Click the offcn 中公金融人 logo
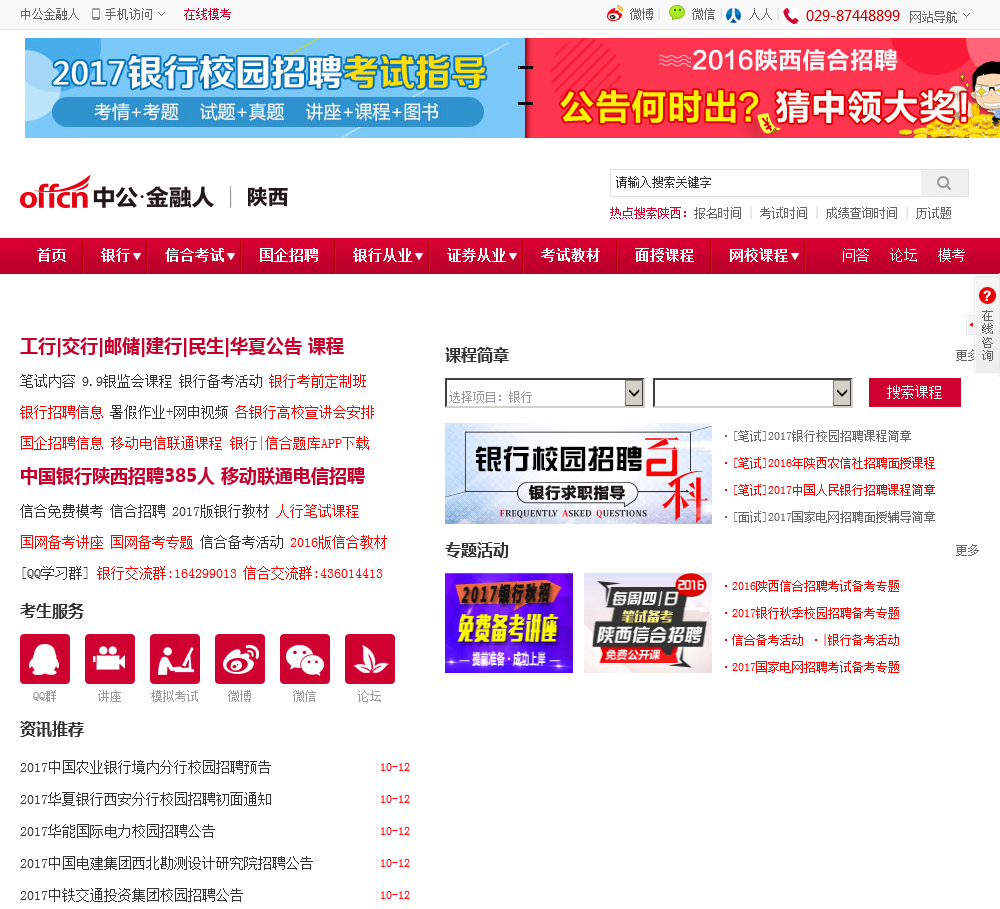This screenshot has width=1000, height=909. tap(117, 193)
